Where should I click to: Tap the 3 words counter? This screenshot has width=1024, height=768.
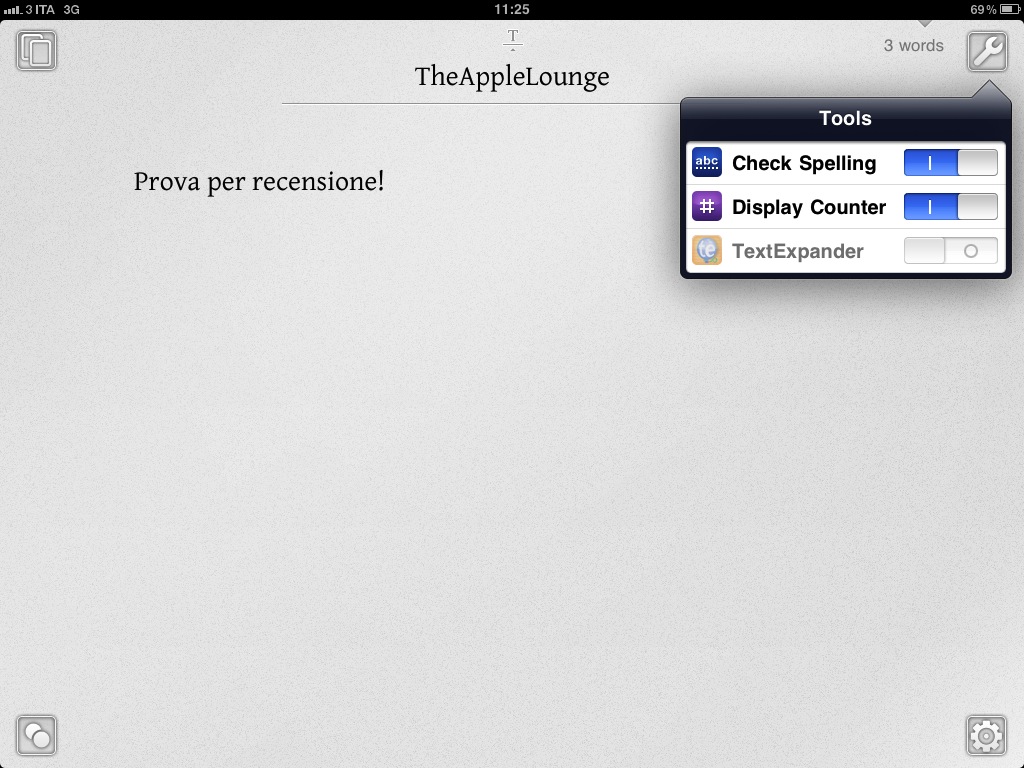pyautogui.click(x=914, y=46)
